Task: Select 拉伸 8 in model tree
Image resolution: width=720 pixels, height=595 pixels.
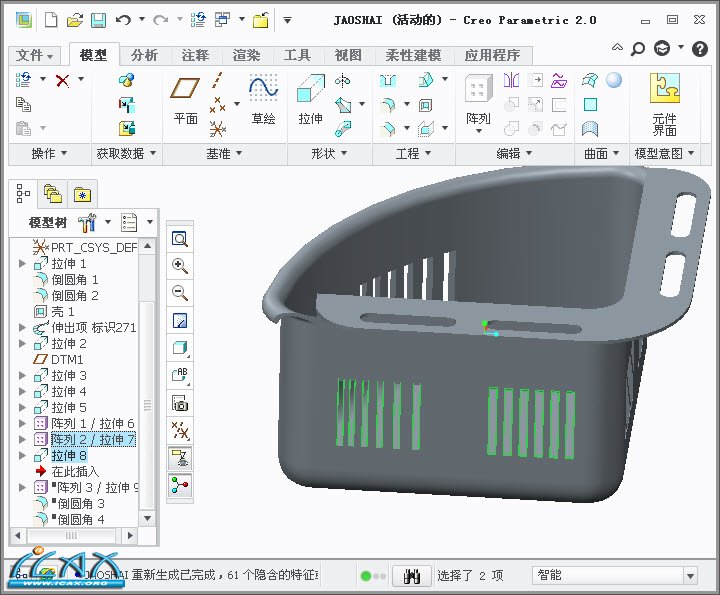Action: tap(69, 456)
